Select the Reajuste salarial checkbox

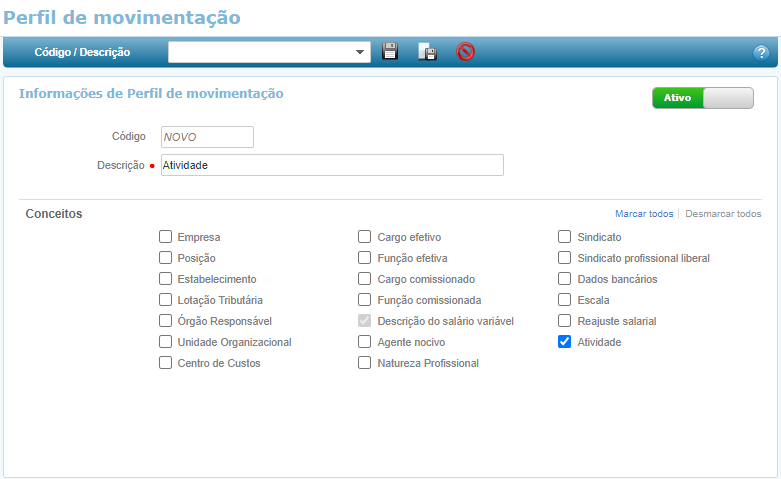[565, 321]
